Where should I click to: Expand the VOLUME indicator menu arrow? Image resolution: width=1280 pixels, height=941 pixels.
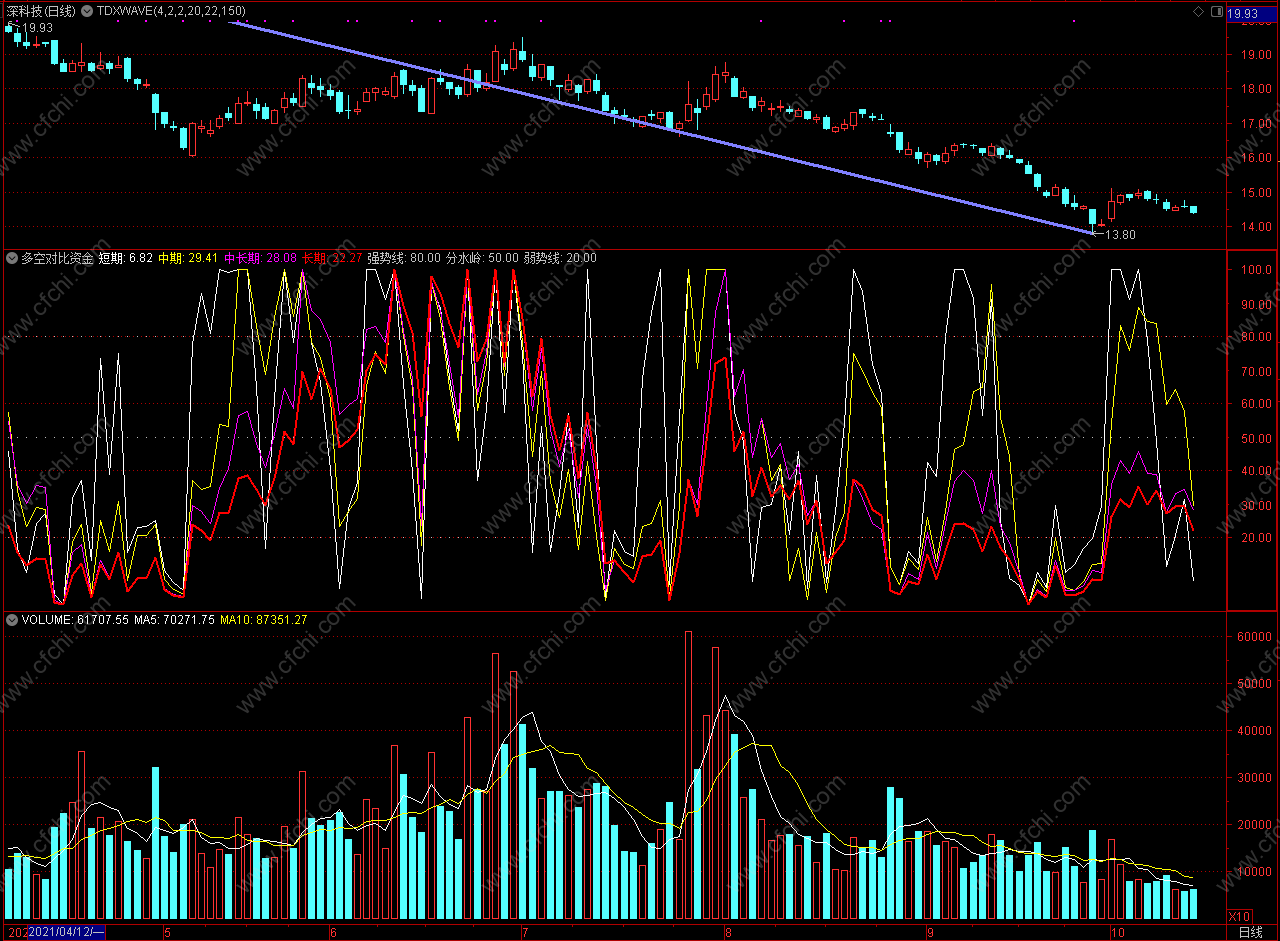point(12,620)
